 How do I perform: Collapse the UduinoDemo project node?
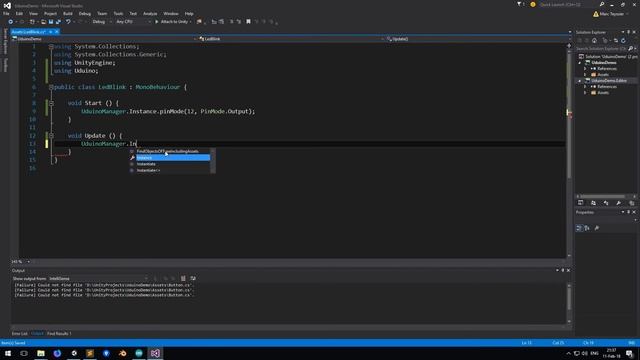pos(580,63)
